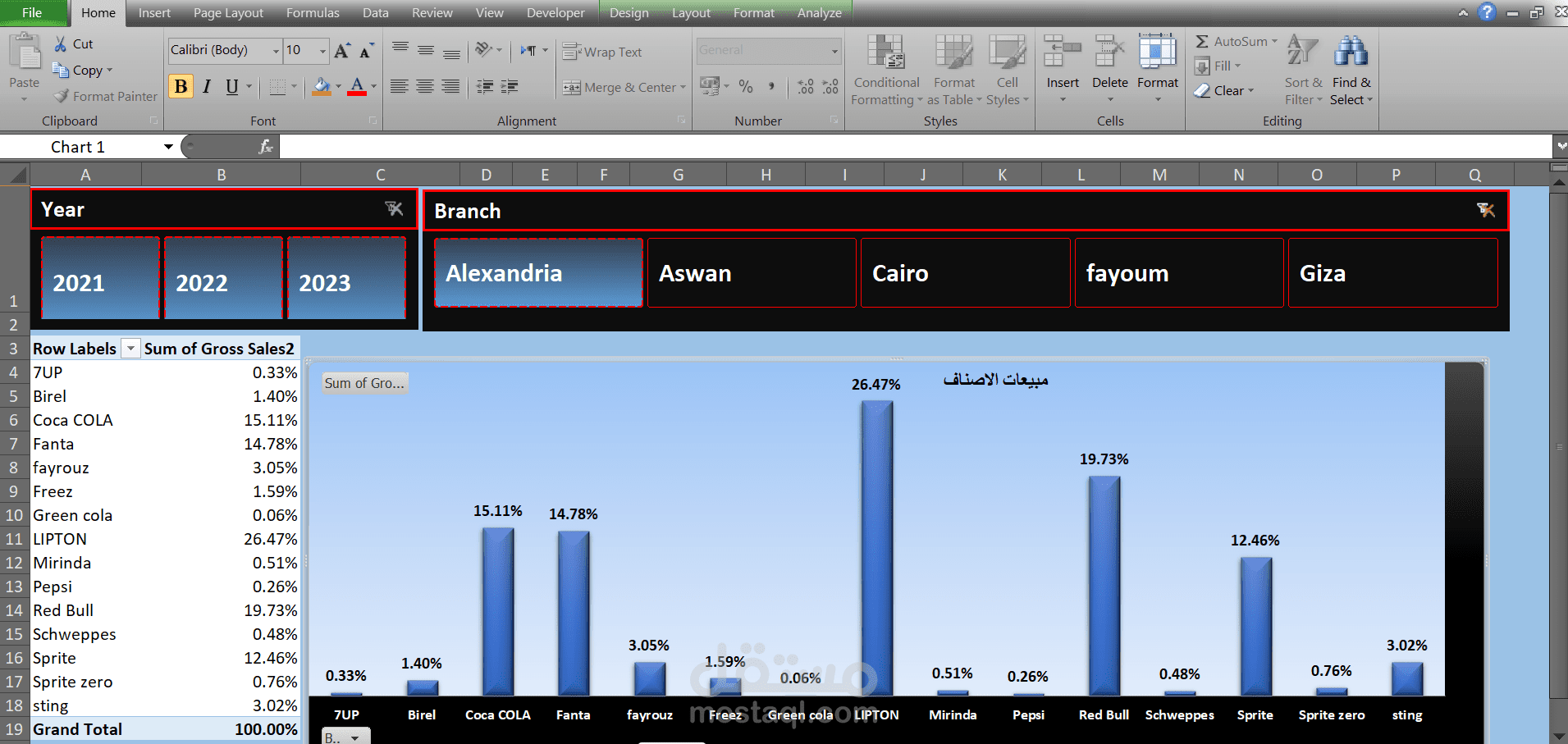Viewport: 1568px width, 744px height.
Task: Click the AutoSum sigma icon
Action: pos(1202,42)
